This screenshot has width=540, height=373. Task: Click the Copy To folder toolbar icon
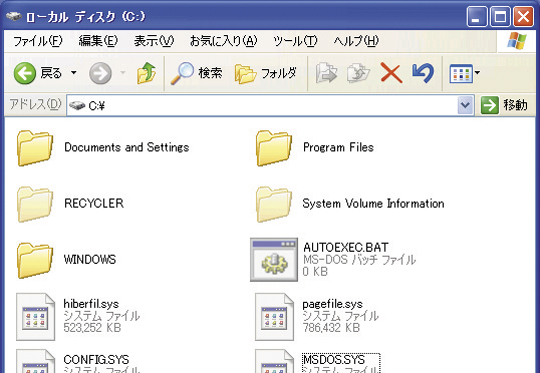(358, 73)
